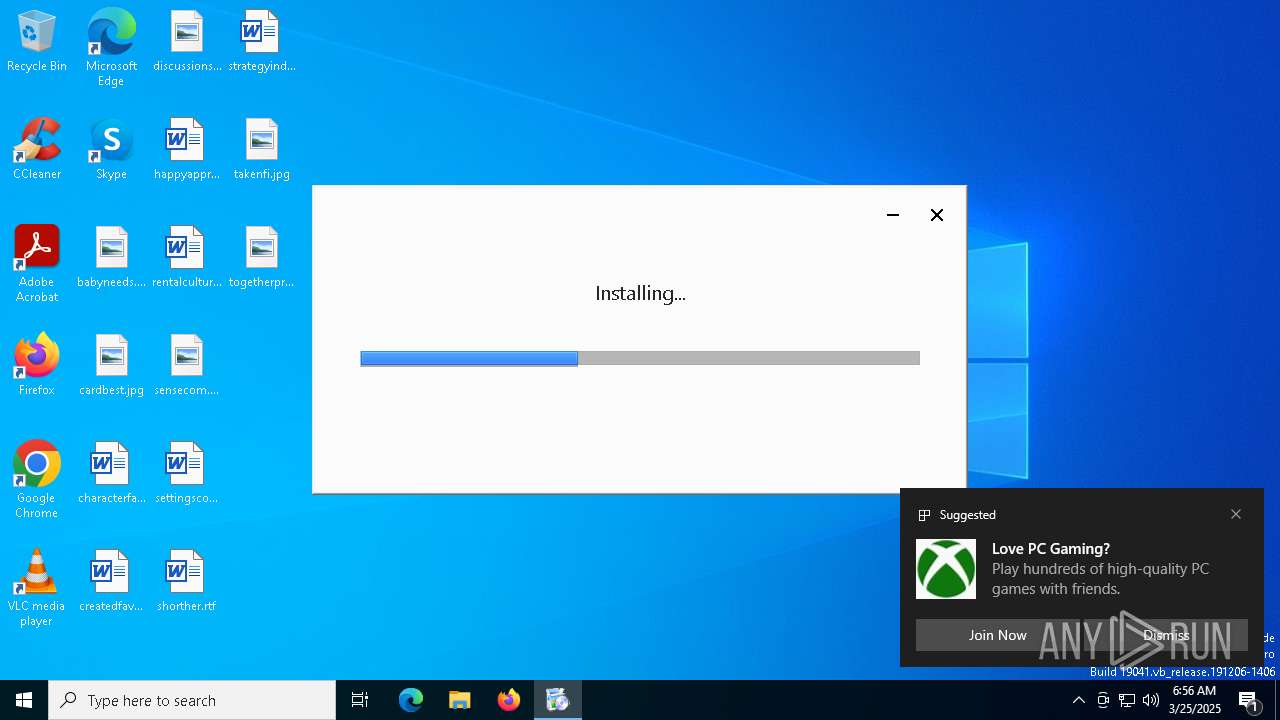The image size is (1280, 720).
Task: Open the volume control tray icon
Action: point(1151,700)
